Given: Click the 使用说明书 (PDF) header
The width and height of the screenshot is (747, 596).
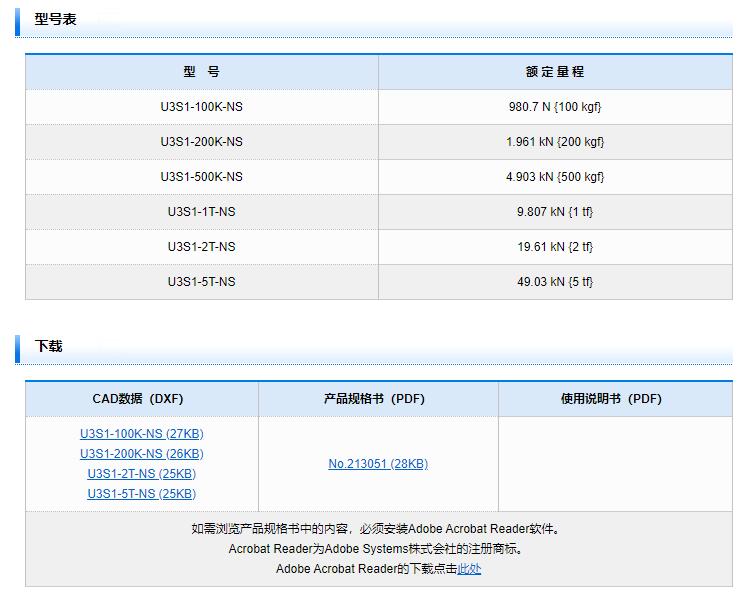Looking at the screenshot, I should tap(611, 399).
